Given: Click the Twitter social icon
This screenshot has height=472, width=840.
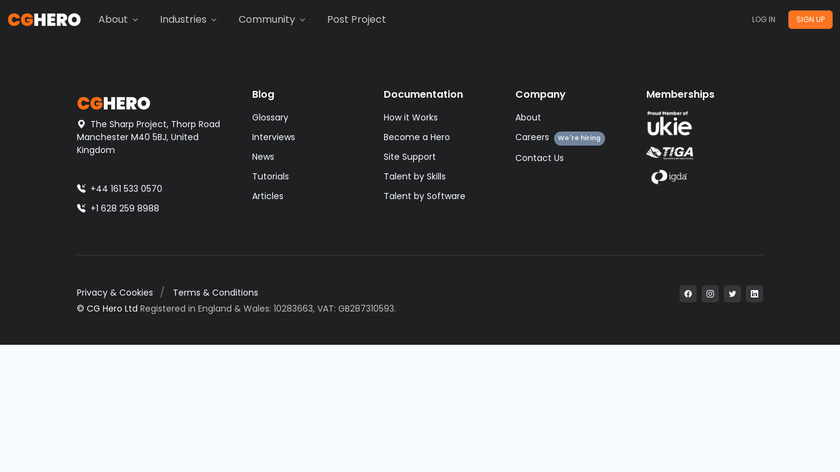Looking at the screenshot, I should point(732,294).
